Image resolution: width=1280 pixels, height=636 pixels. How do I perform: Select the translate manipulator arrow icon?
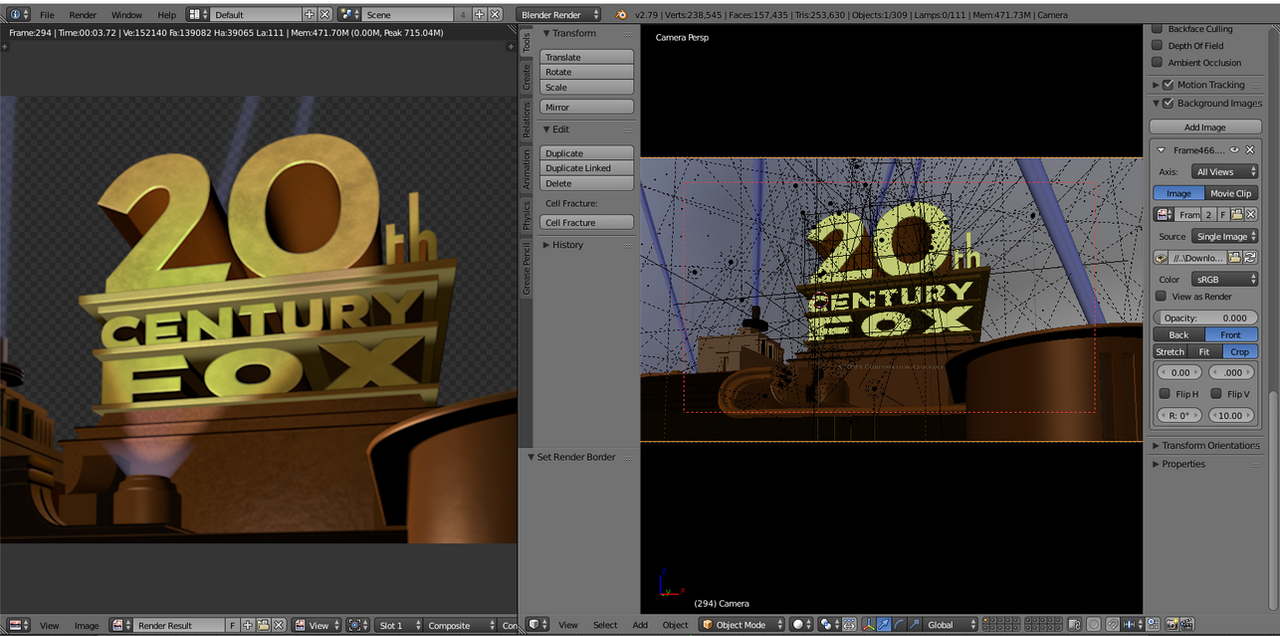click(885, 625)
